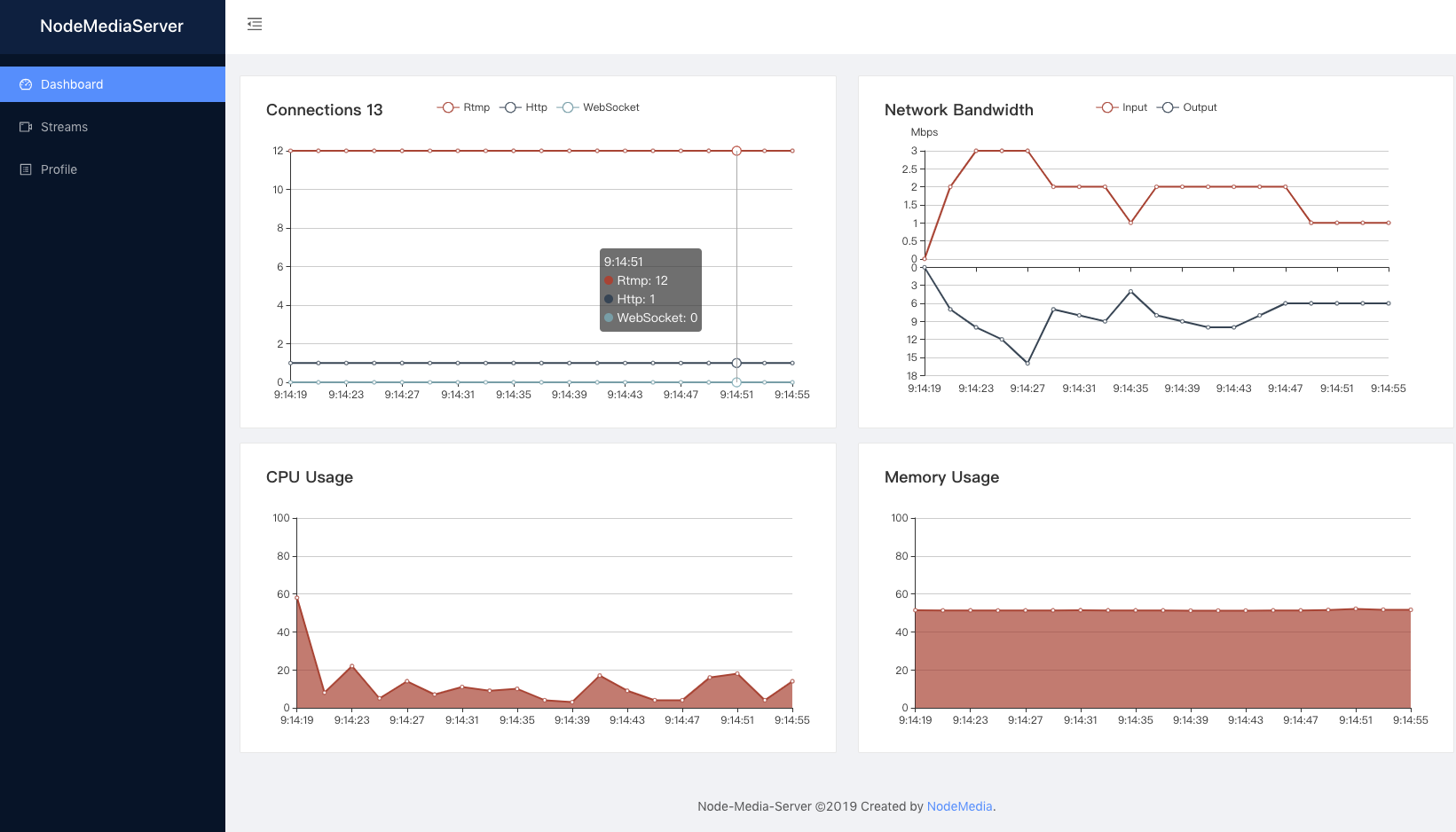
Task: Click the Output bandwidth lowest dip point at 9:14:27
Action: point(1027,363)
